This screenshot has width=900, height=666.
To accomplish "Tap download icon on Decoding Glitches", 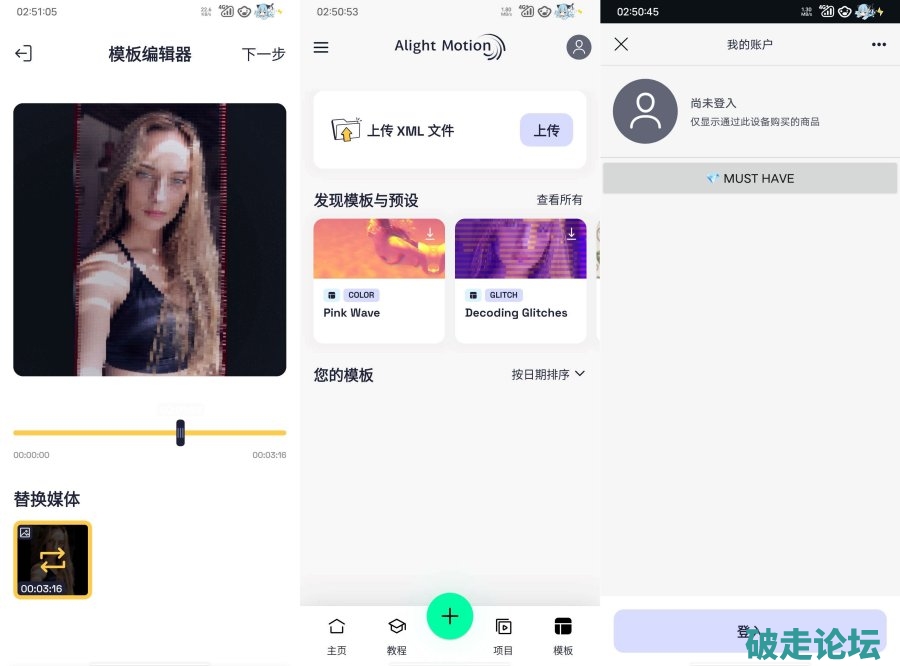I will pos(571,234).
